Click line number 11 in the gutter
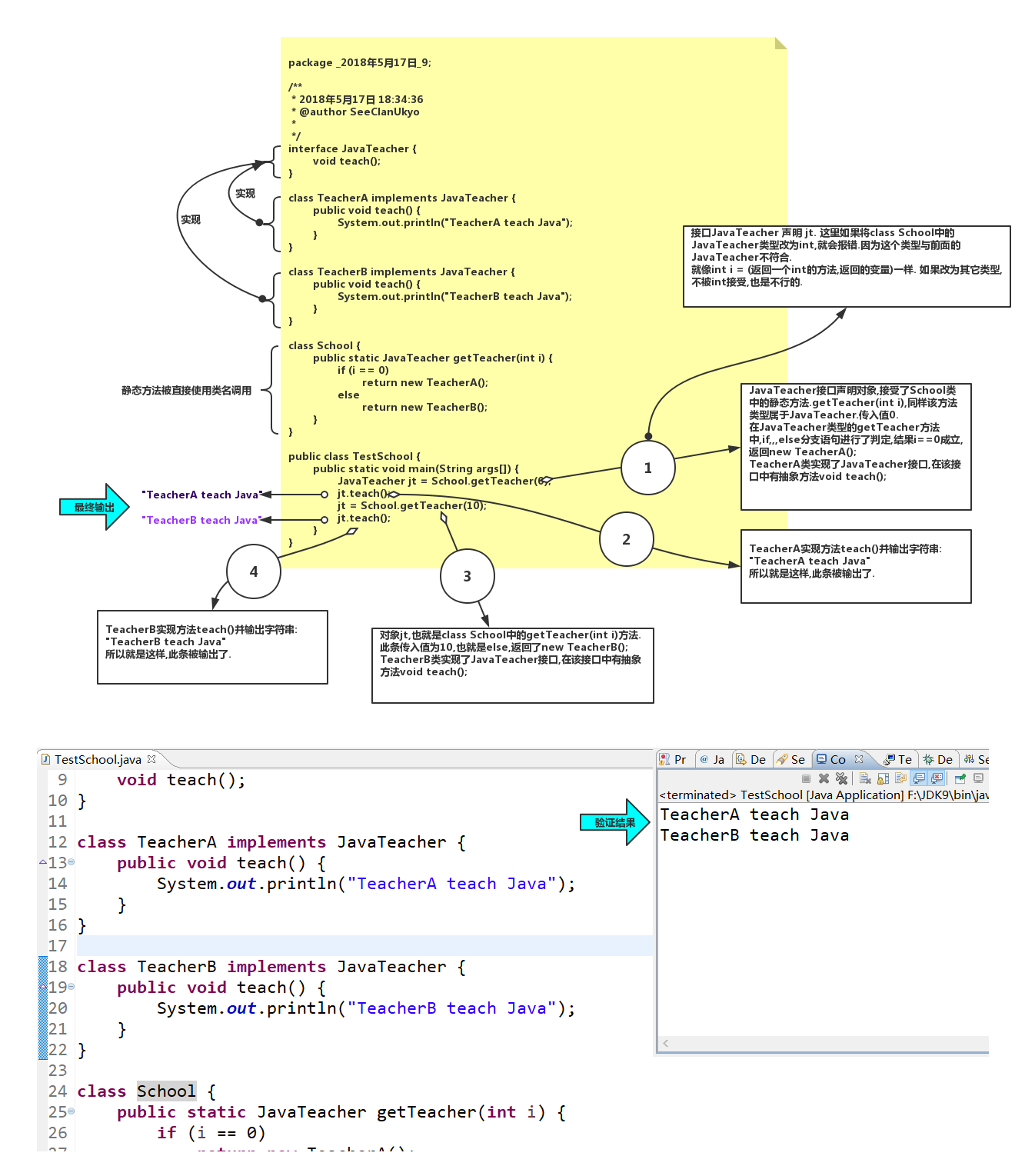The height and width of the screenshot is (1176, 1035). point(58,821)
